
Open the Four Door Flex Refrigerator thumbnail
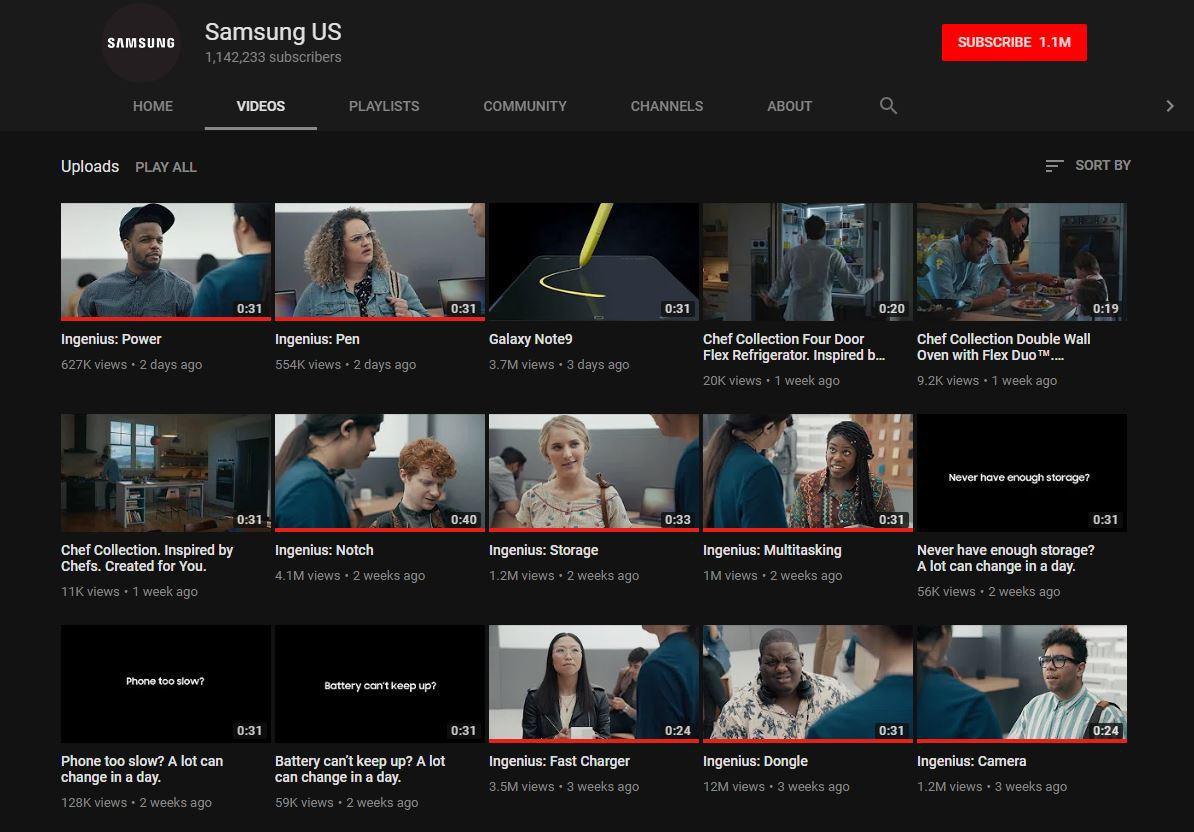pos(808,261)
